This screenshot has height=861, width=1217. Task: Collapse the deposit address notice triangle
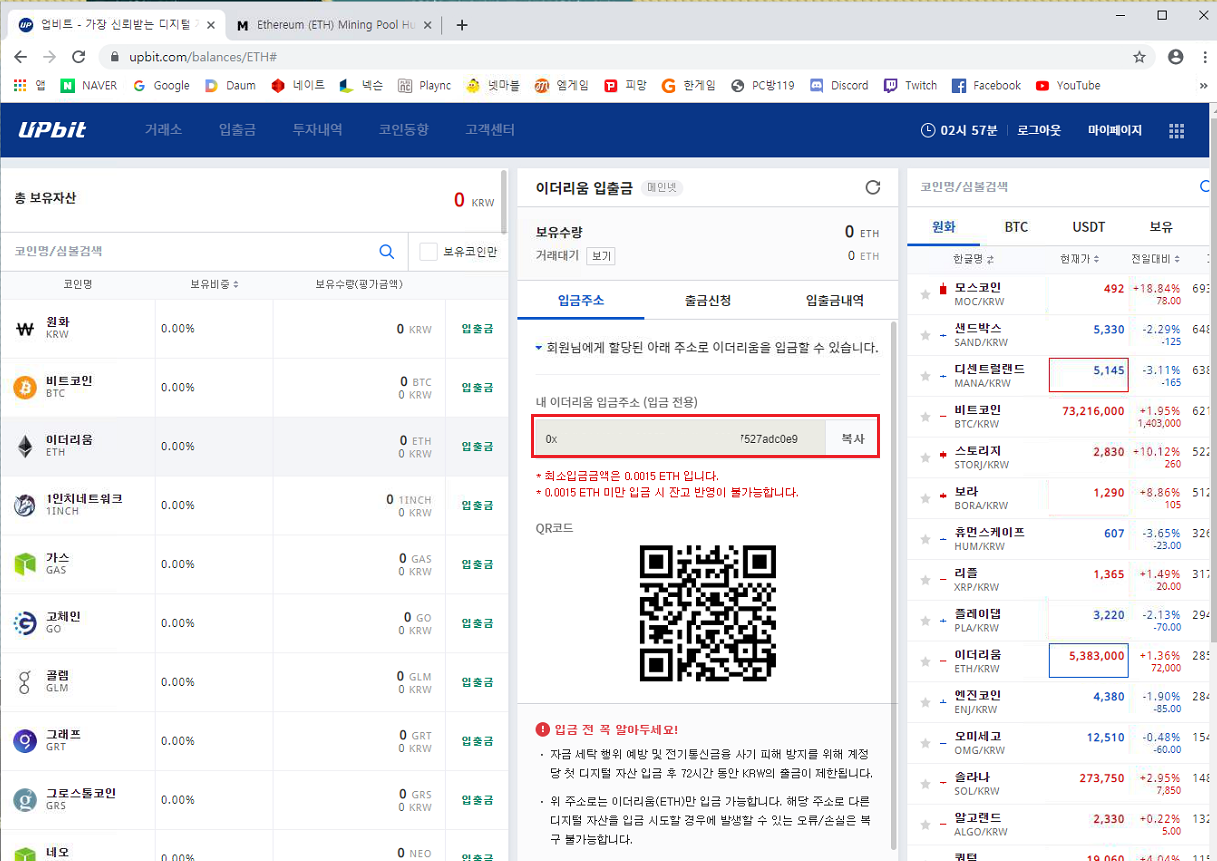point(539,348)
